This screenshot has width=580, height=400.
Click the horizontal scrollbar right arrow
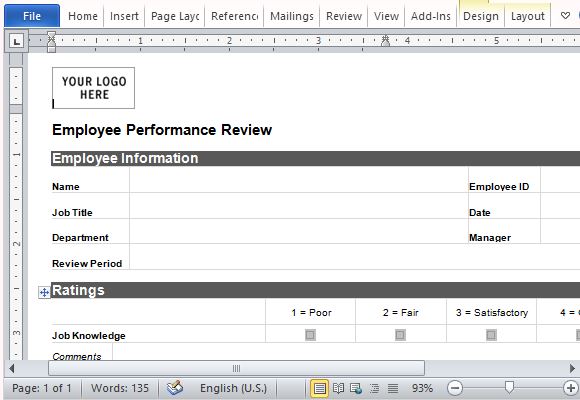572,368
